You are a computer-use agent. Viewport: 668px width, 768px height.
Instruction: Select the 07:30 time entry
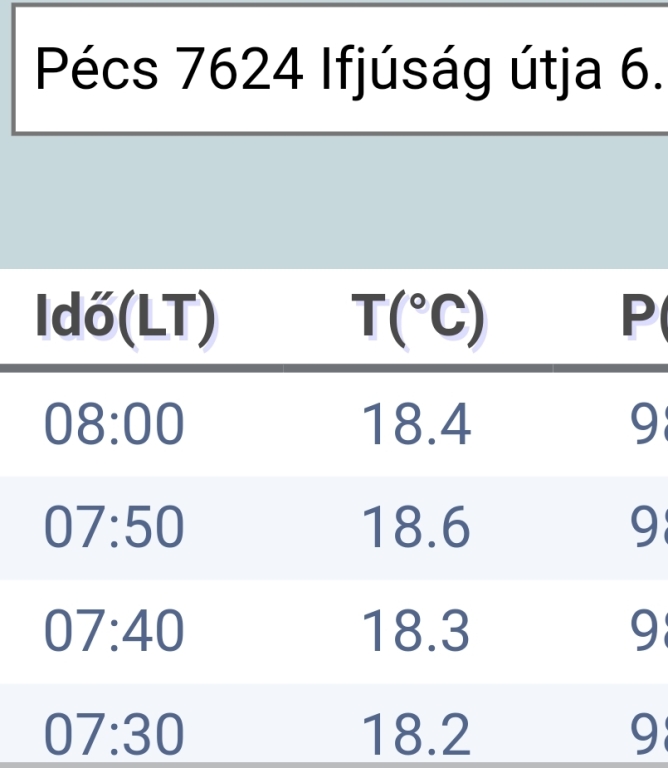pyautogui.click(x=114, y=734)
